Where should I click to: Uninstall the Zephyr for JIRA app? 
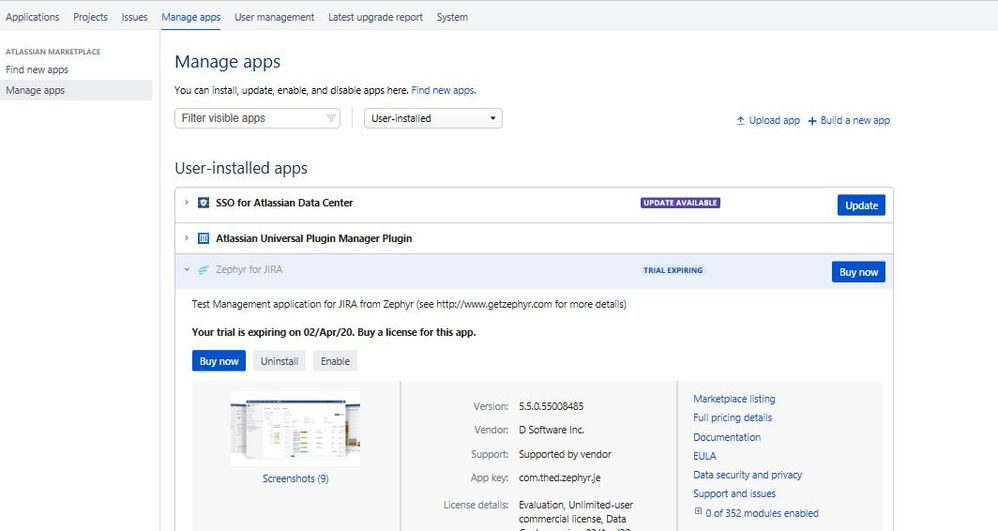click(279, 361)
